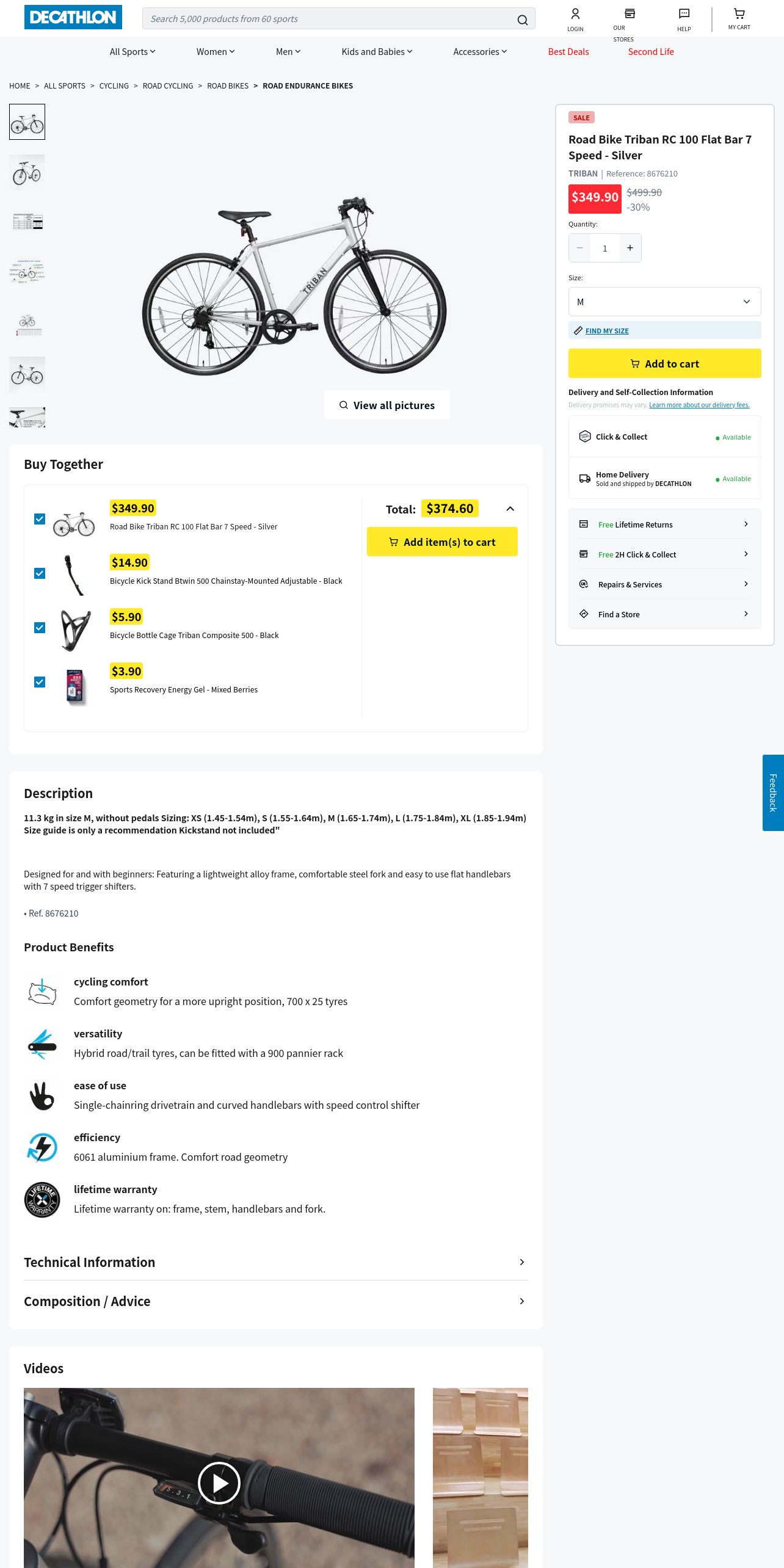Open the Kids and Babies menu
Image resolution: width=784 pixels, height=1568 pixels.
[377, 52]
